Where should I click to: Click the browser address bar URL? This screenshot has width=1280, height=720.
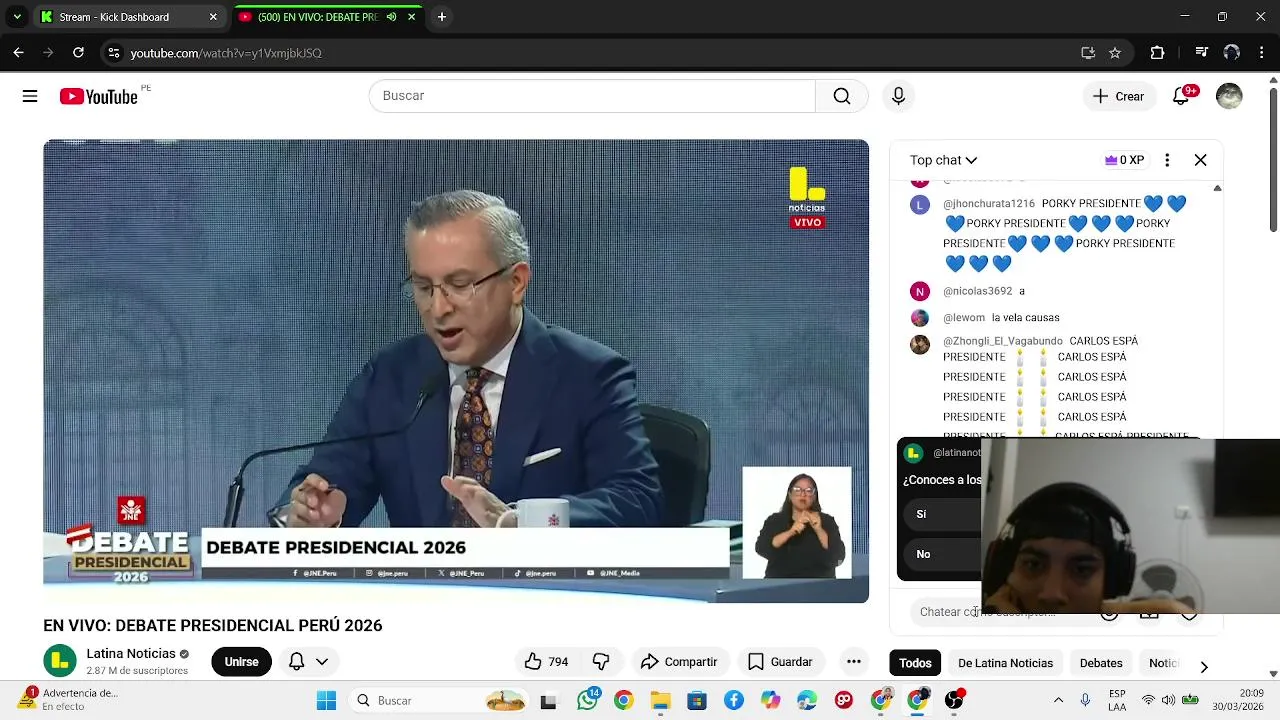click(226, 53)
